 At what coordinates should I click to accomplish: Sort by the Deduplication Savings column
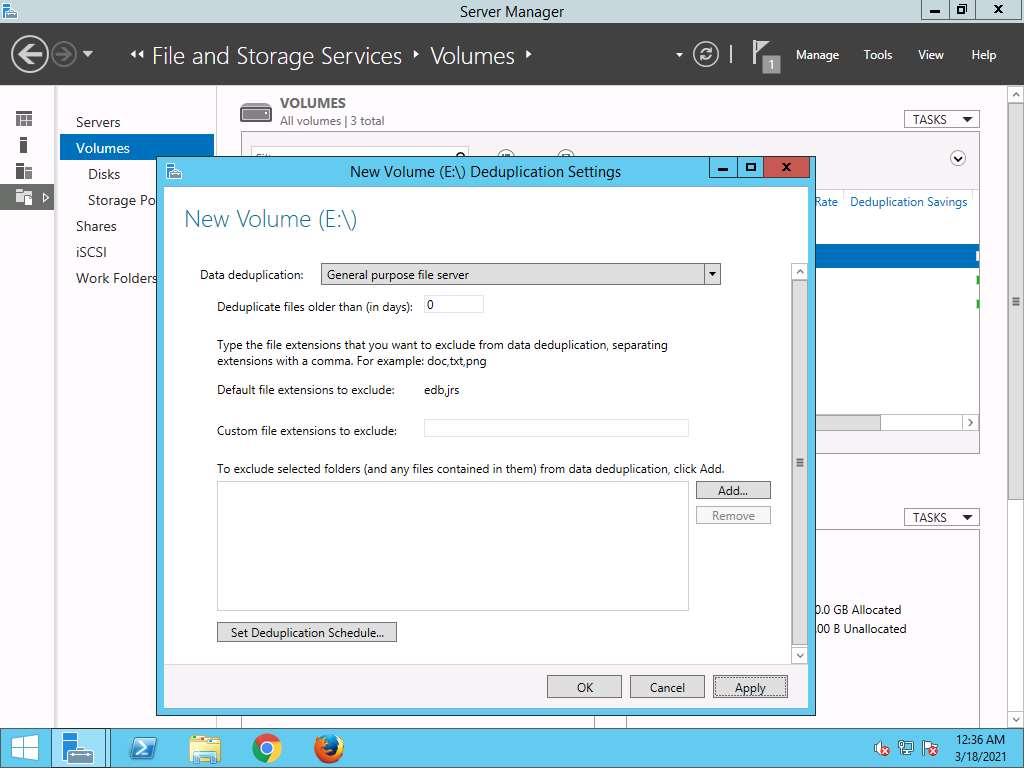[908, 202]
